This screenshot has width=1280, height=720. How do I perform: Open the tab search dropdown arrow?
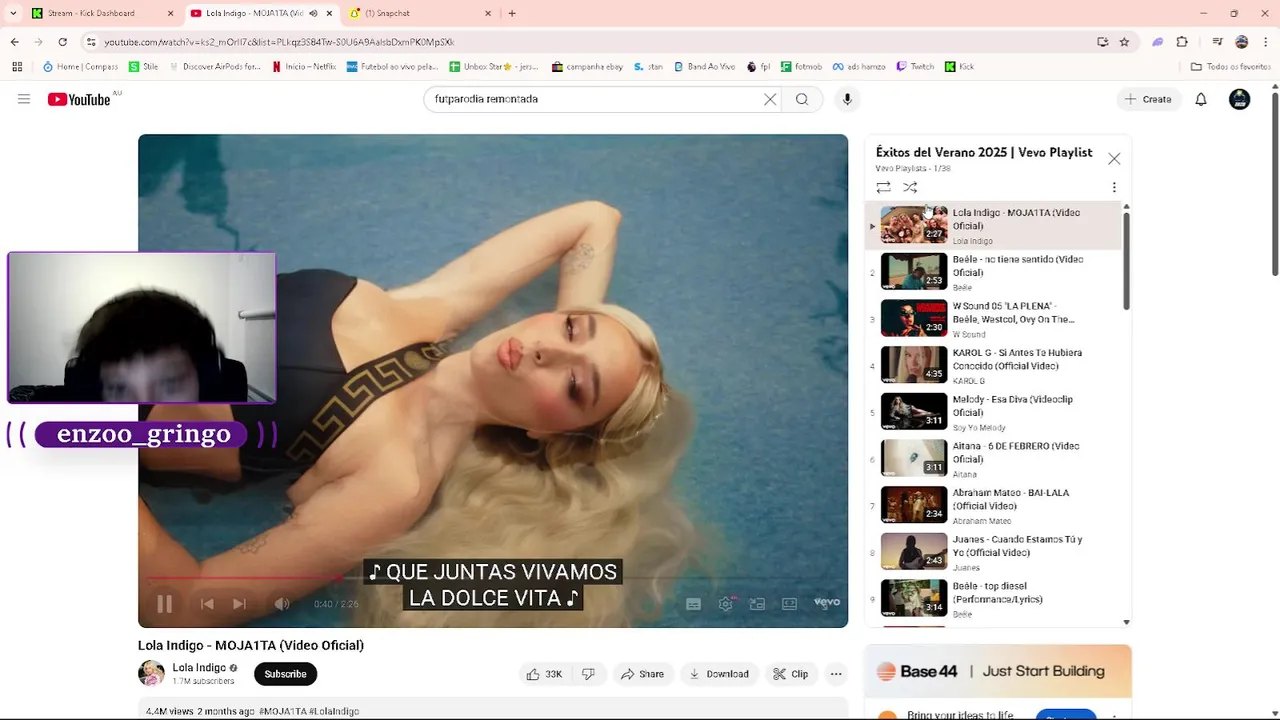(12, 13)
